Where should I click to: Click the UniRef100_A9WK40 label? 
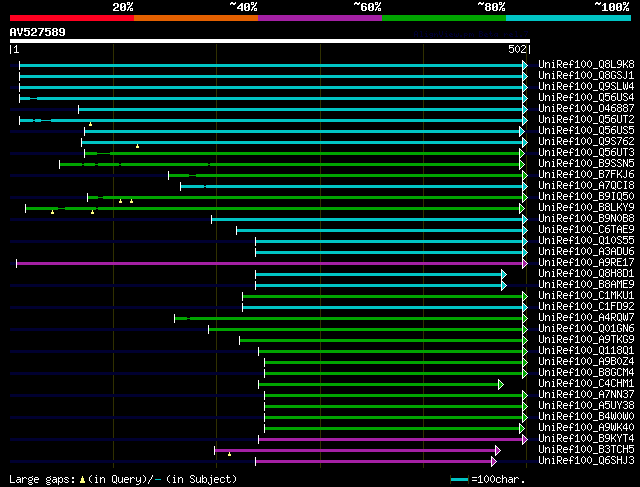[x=586, y=428]
